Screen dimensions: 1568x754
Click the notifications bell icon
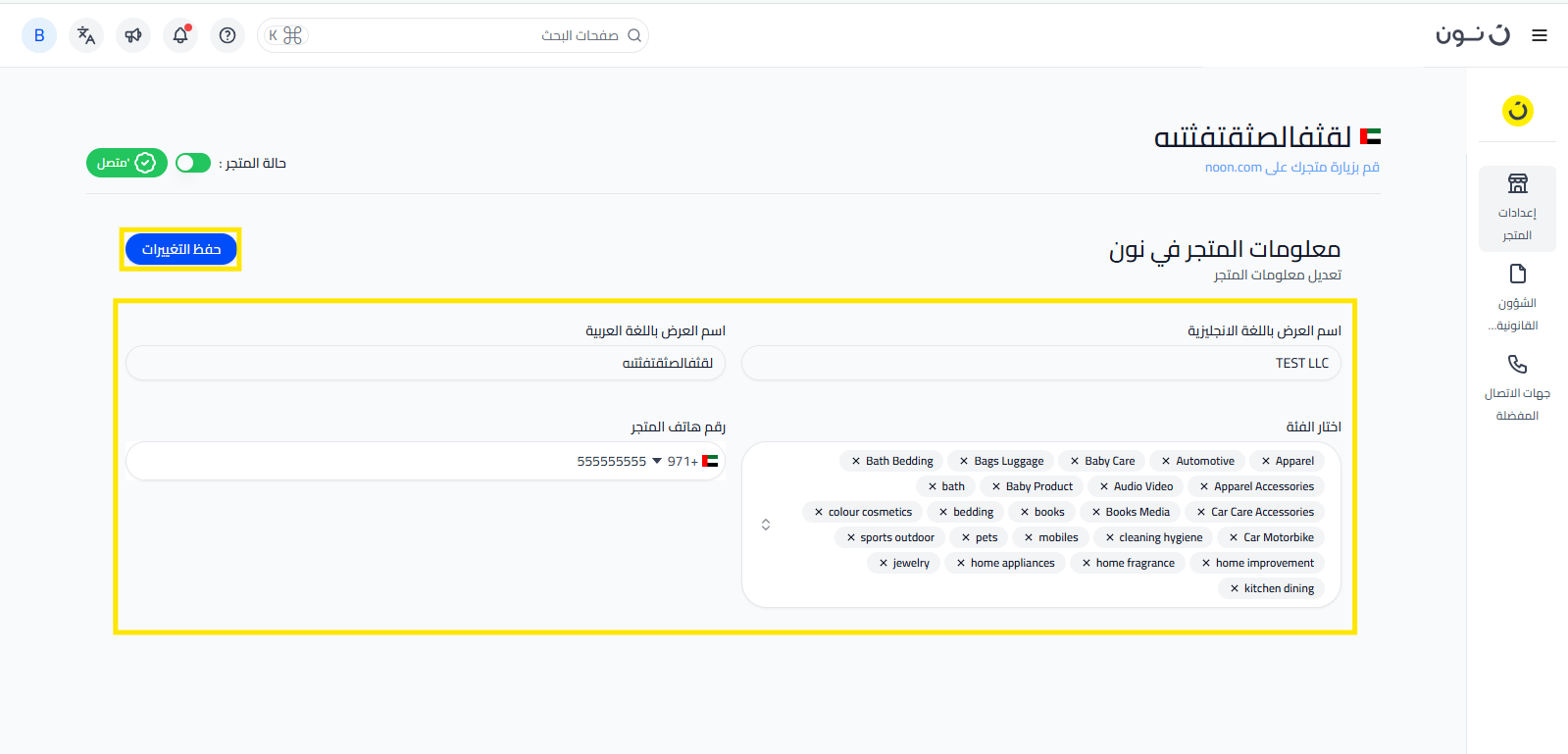coord(180,35)
